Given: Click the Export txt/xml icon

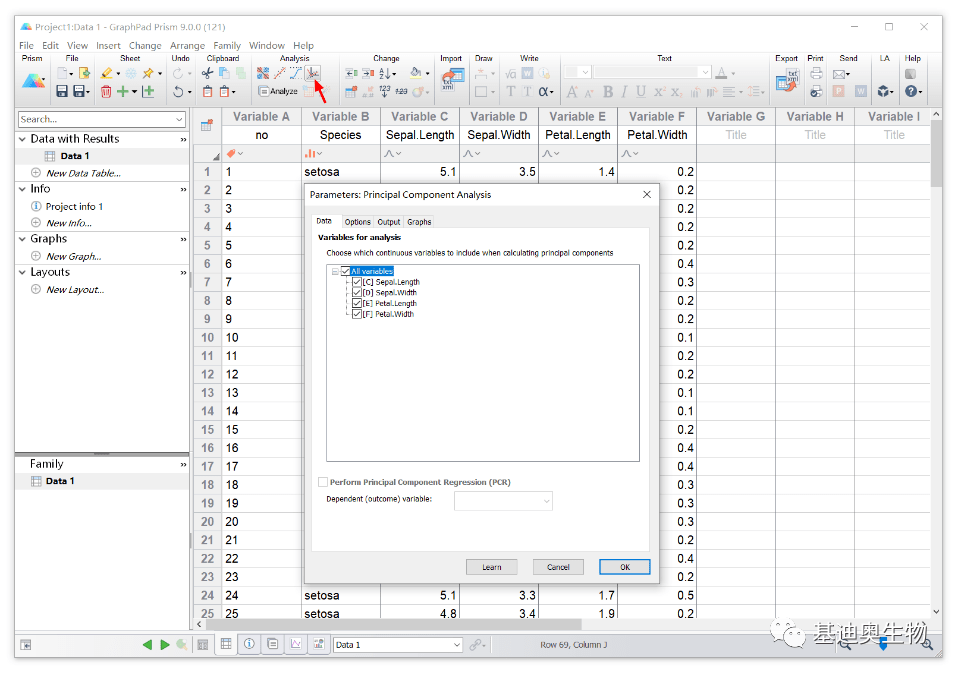Looking at the screenshot, I should point(787,80).
